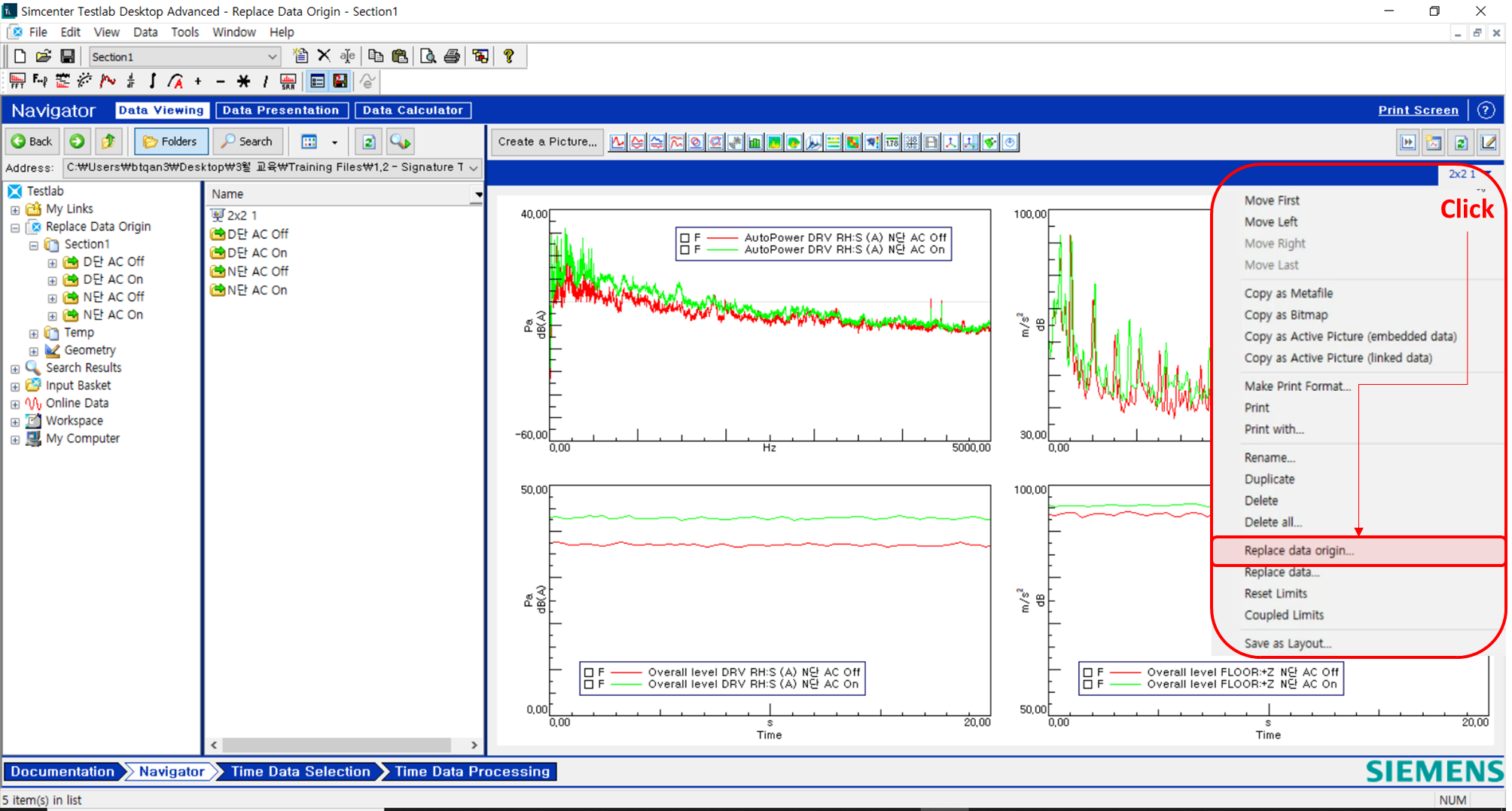The height and width of the screenshot is (811, 1512).
Task: Click the printer icon in the toolbar
Action: click(x=452, y=56)
